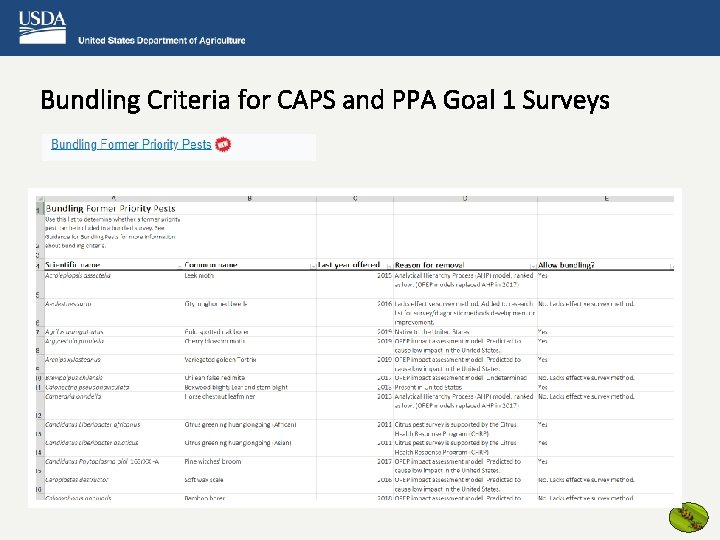
Task: Select spreadsheet column E header
Action: 606,198
